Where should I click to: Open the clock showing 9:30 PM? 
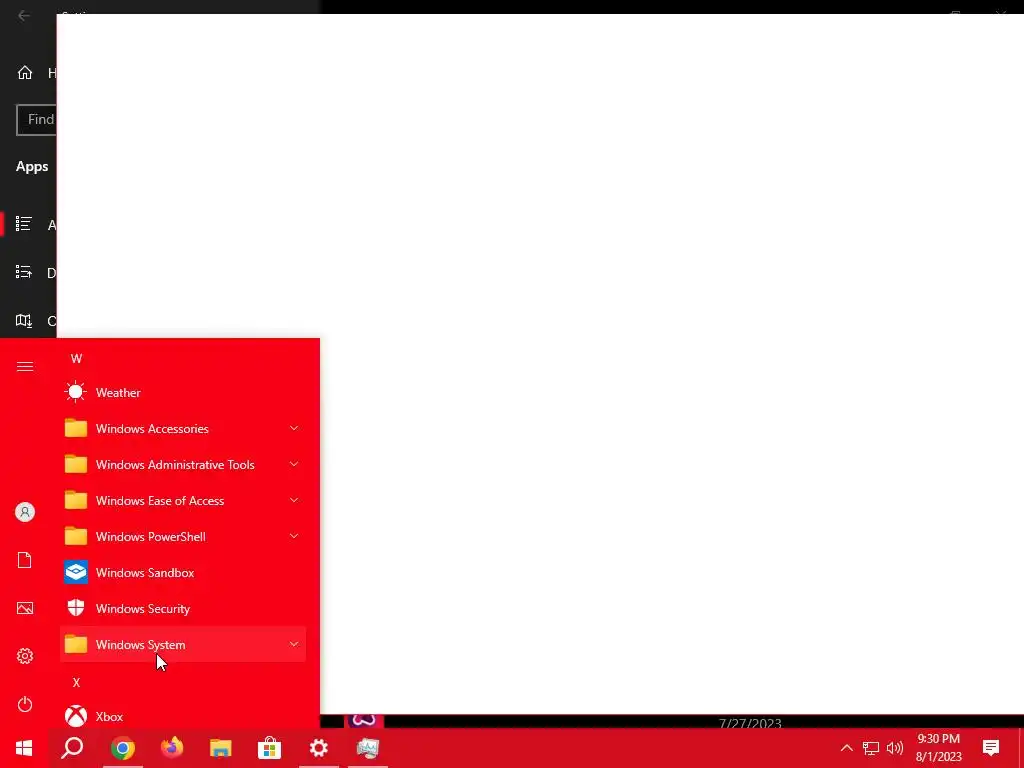[938, 748]
